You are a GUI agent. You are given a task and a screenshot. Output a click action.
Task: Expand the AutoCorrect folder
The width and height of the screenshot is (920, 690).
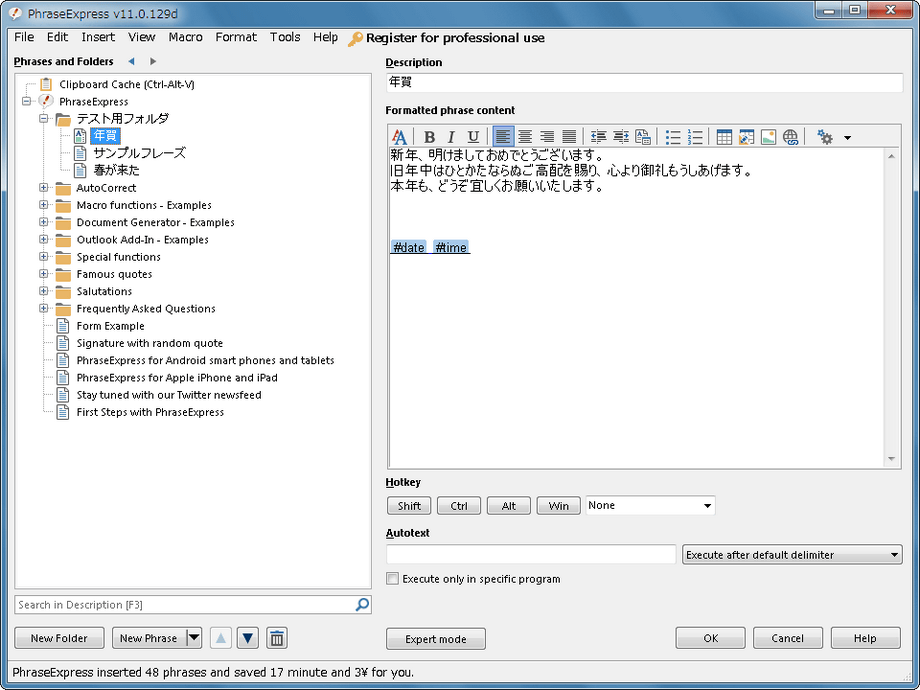coord(44,188)
